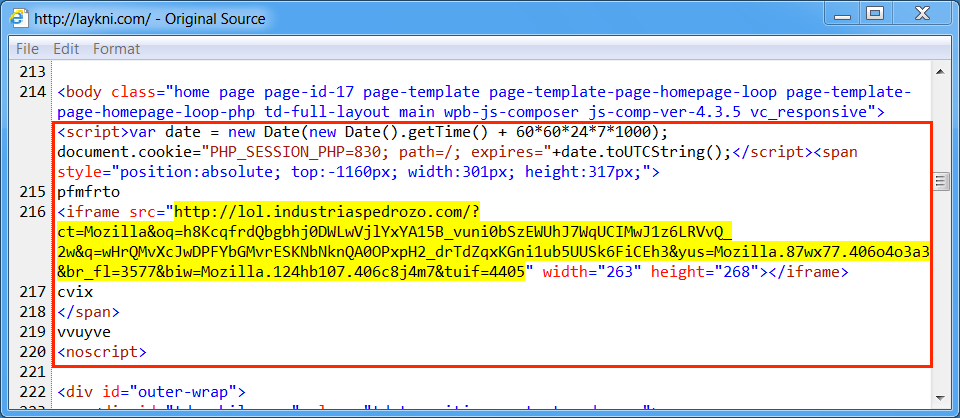Open the Edit menu

66,48
